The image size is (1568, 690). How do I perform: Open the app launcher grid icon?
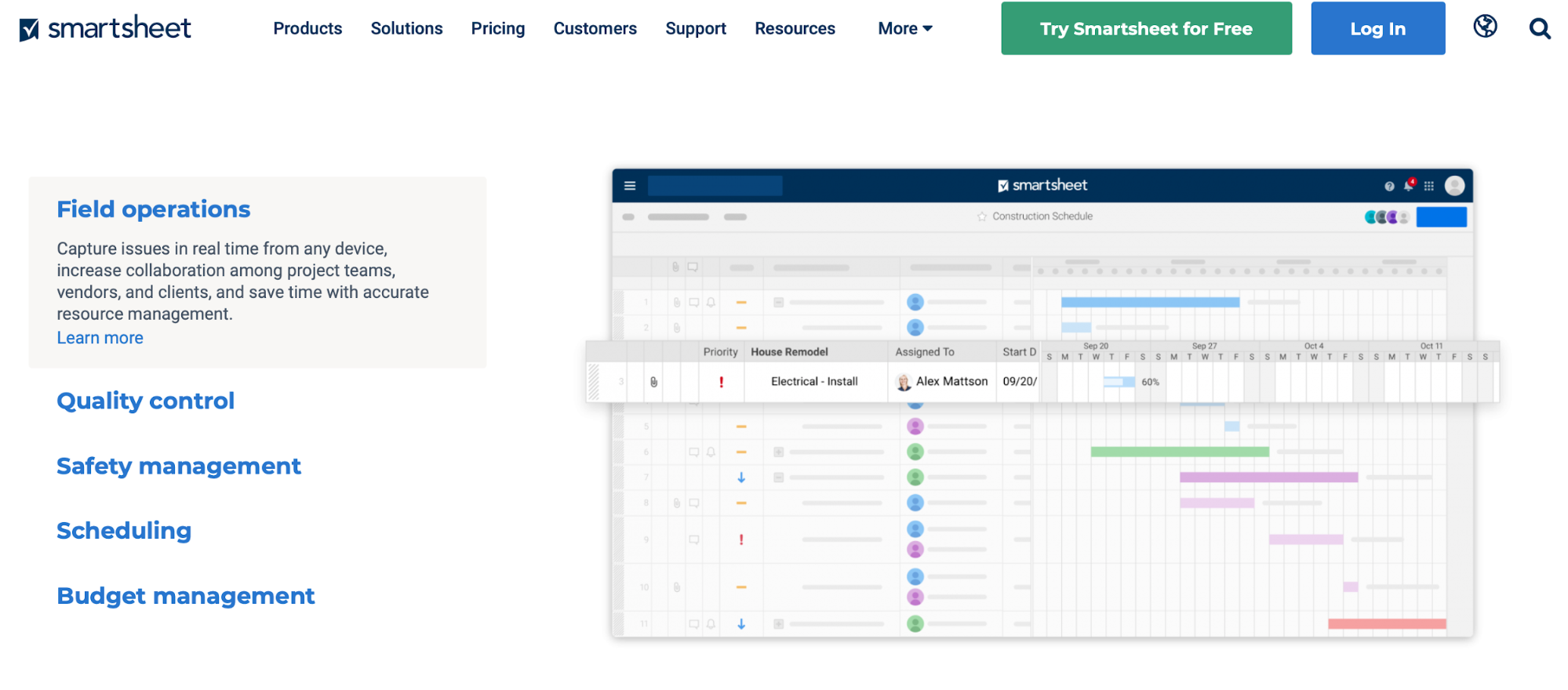1429,186
